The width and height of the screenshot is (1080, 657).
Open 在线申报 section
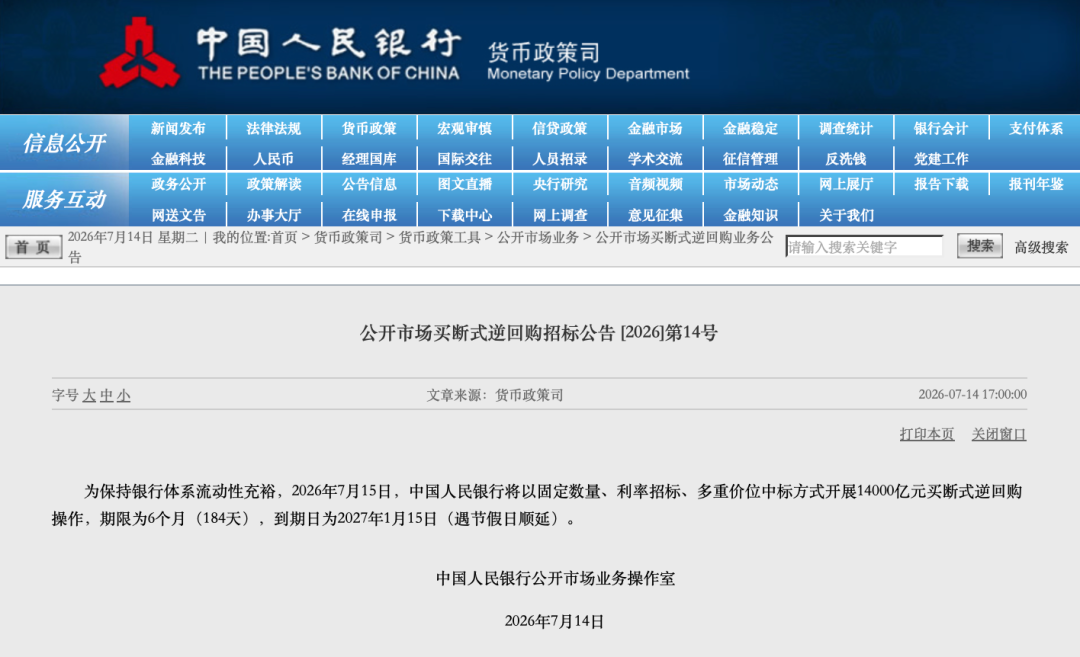coord(369,216)
